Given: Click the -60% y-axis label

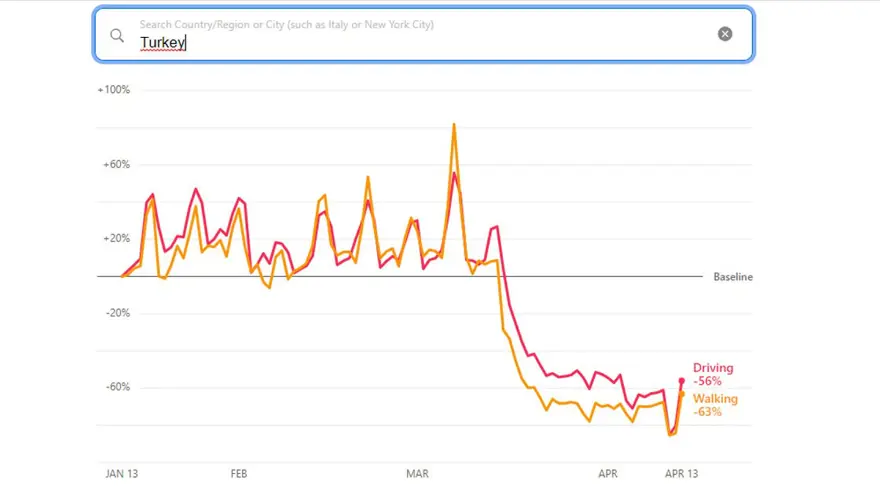Looking at the screenshot, I should click(x=116, y=387).
